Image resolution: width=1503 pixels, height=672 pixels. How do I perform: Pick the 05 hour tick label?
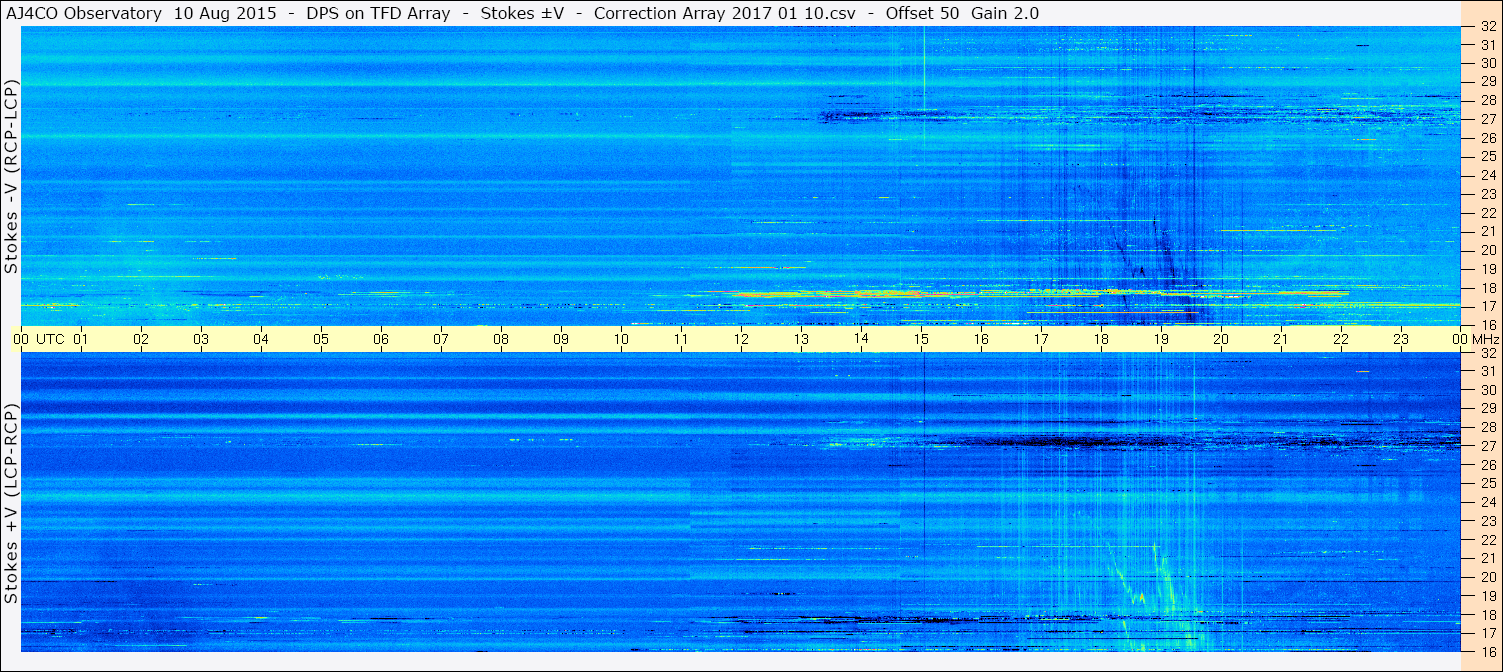click(321, 339)
